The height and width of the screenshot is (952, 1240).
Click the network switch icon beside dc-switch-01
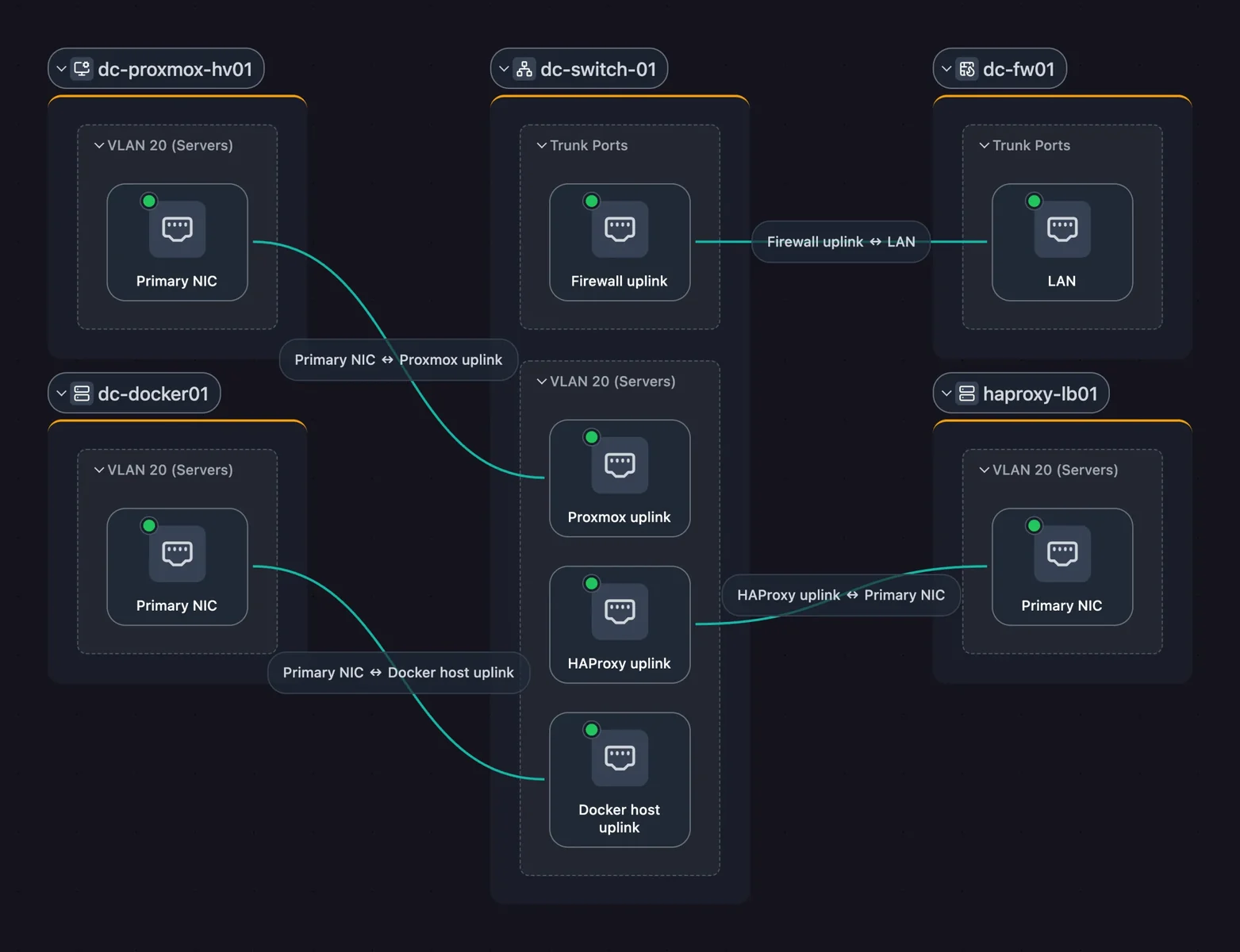click(x=524, y=69)
